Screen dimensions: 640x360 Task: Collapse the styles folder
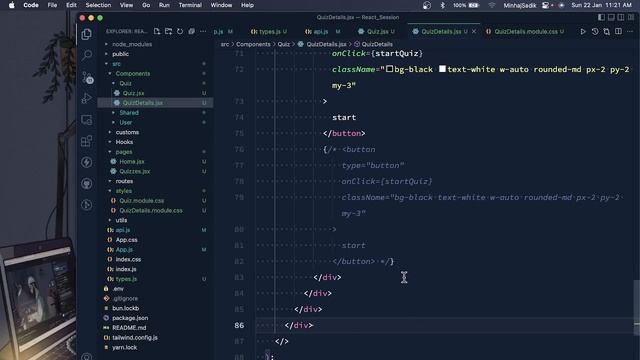point(124,191)
